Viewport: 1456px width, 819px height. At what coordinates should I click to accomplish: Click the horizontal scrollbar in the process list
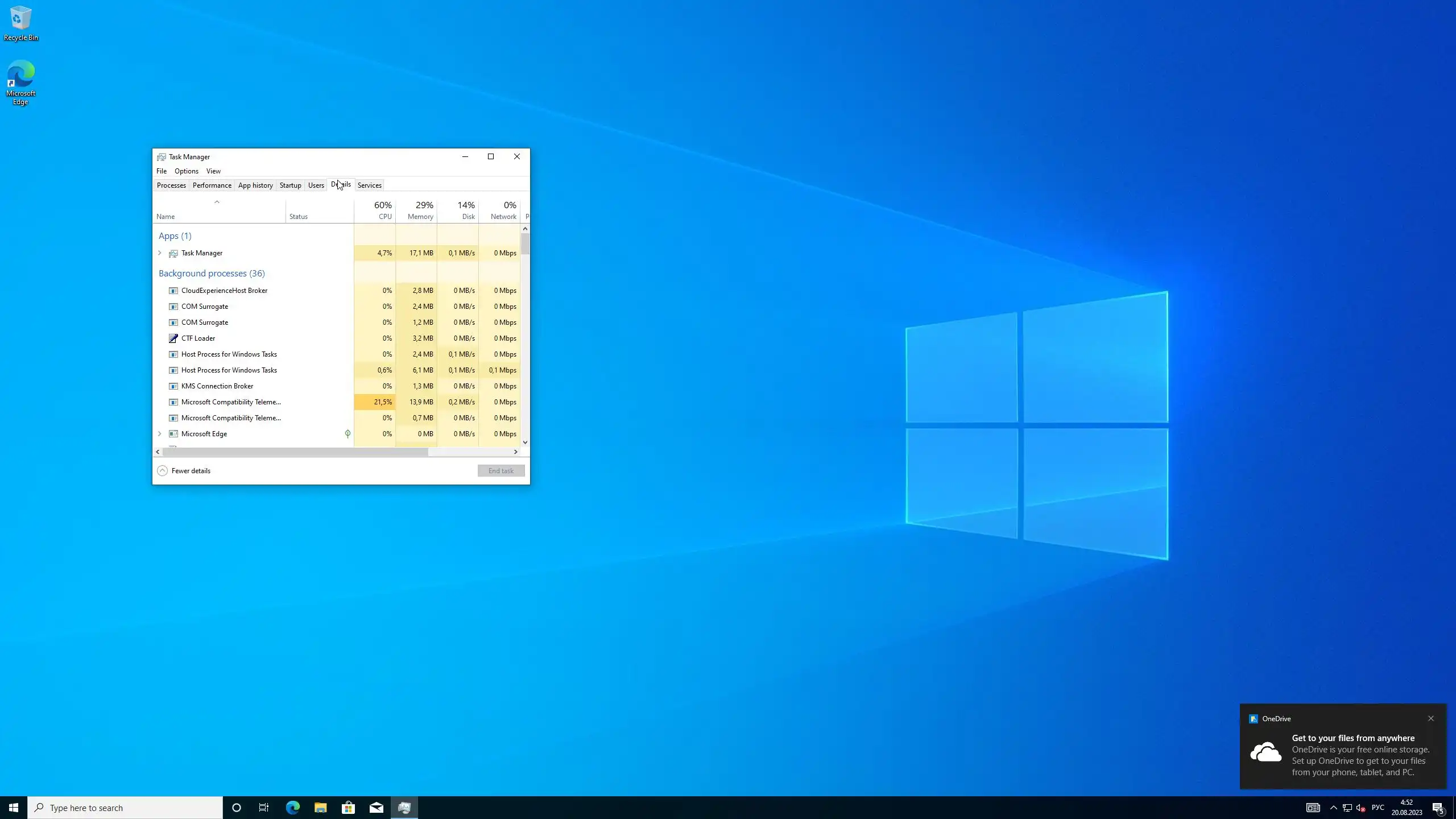pos(295,452)
